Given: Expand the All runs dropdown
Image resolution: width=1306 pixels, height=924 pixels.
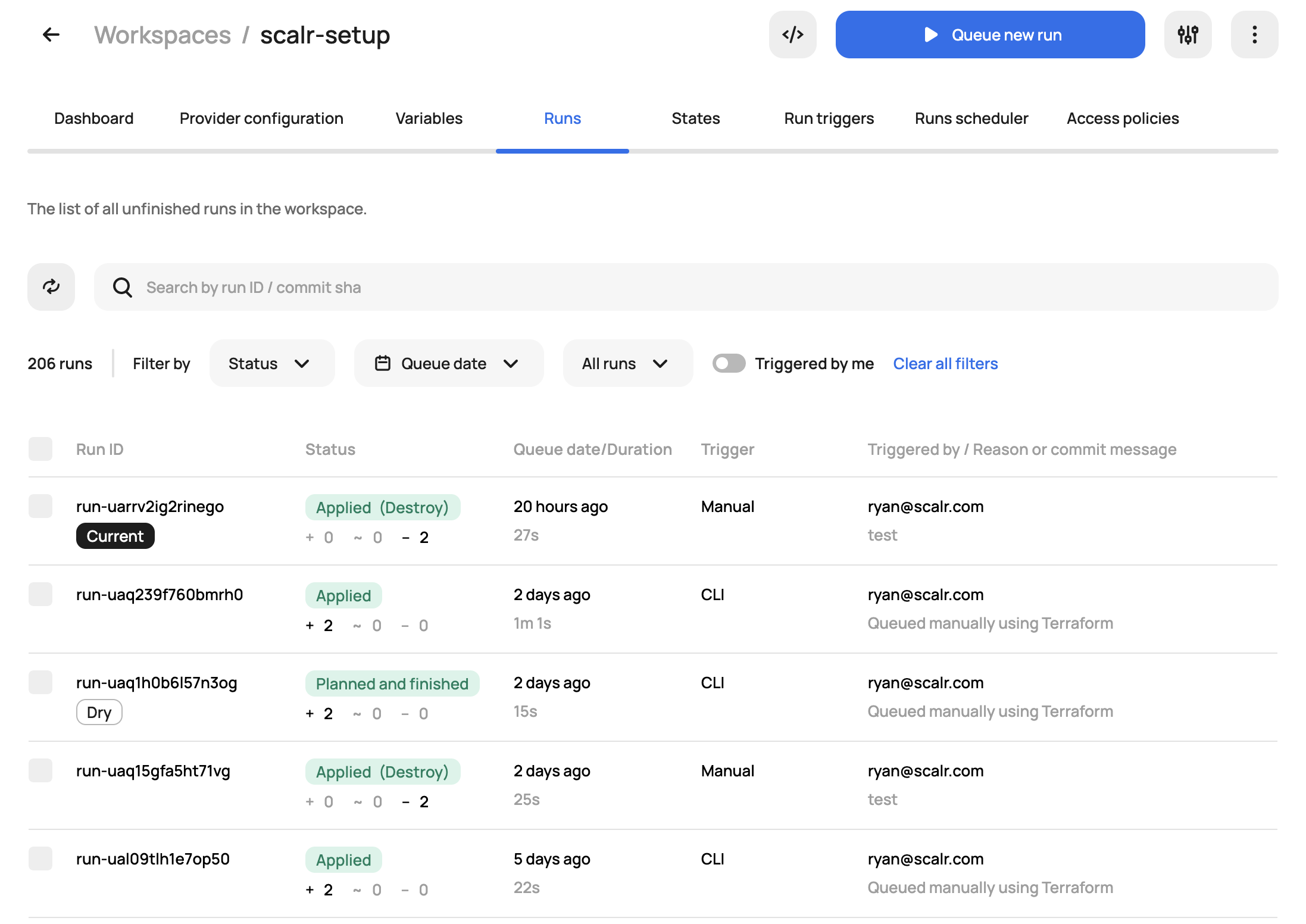Looking at the screenshot, I should coord(627,363).
